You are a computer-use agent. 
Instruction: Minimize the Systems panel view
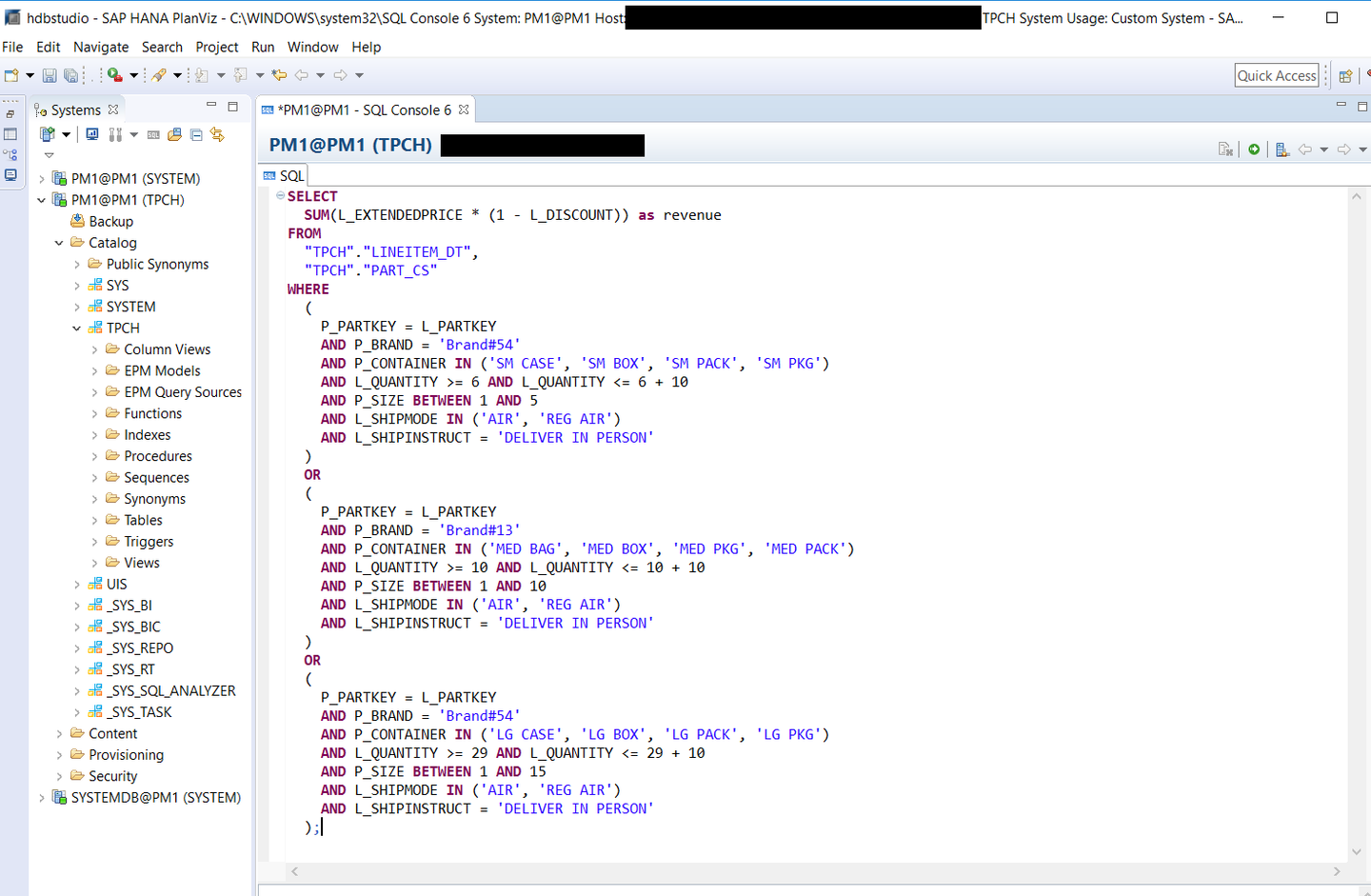[x=211, y=106]
